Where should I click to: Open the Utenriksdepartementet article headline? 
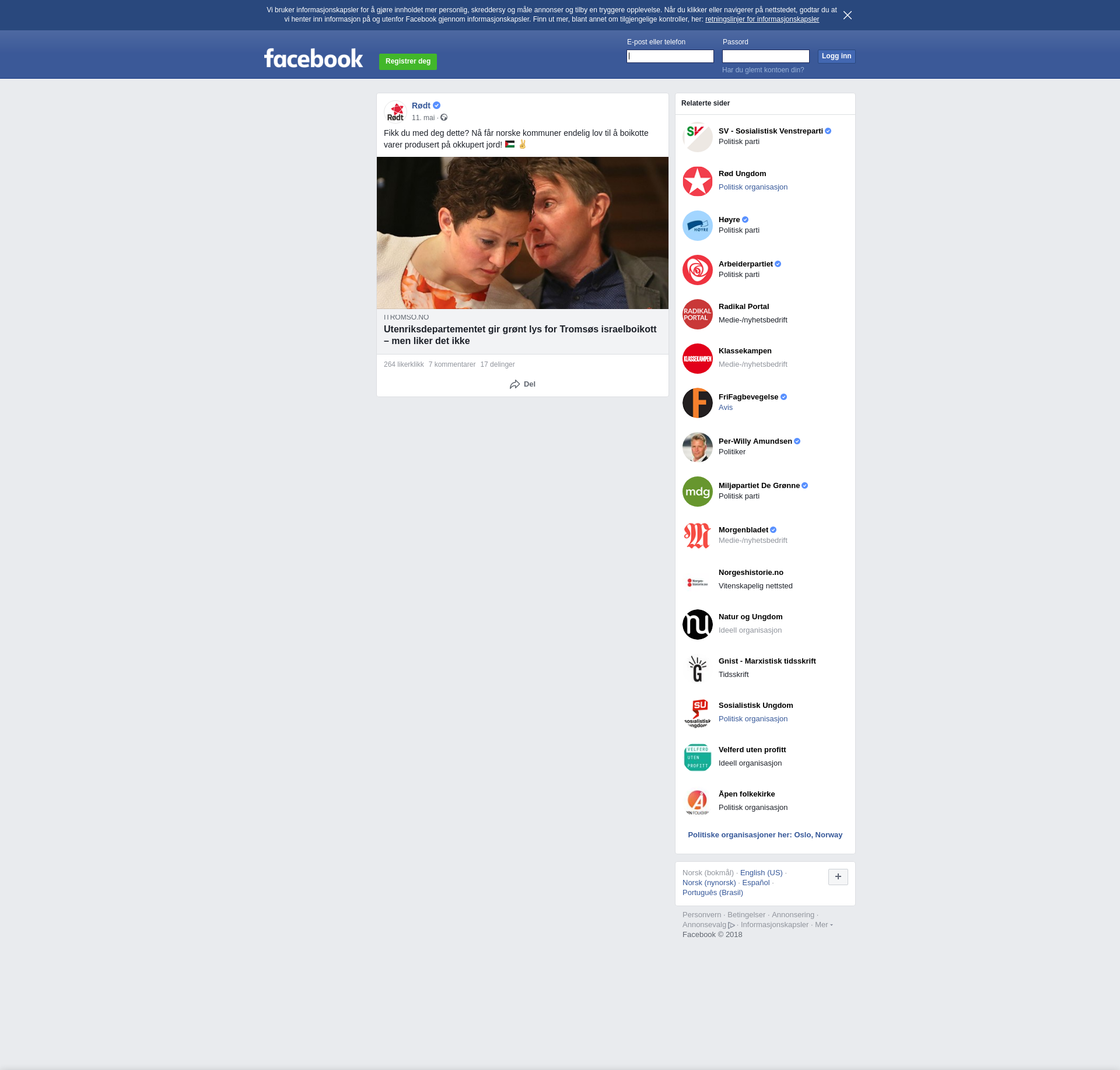(x=520, y=335)
